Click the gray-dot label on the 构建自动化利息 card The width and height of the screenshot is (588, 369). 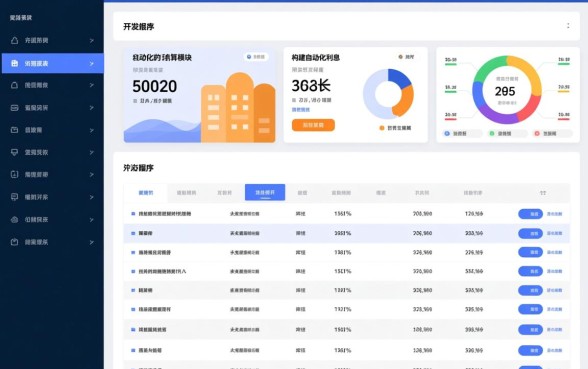tap(406, 57)
